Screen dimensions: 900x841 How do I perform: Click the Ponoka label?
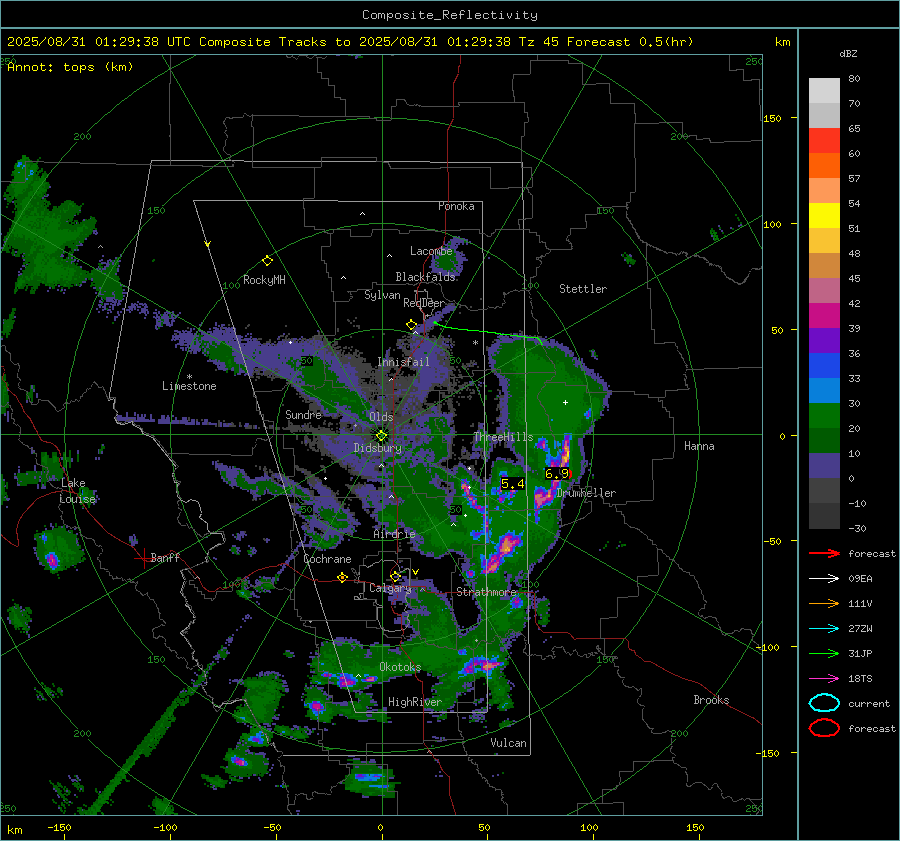(x=456, y=206)
